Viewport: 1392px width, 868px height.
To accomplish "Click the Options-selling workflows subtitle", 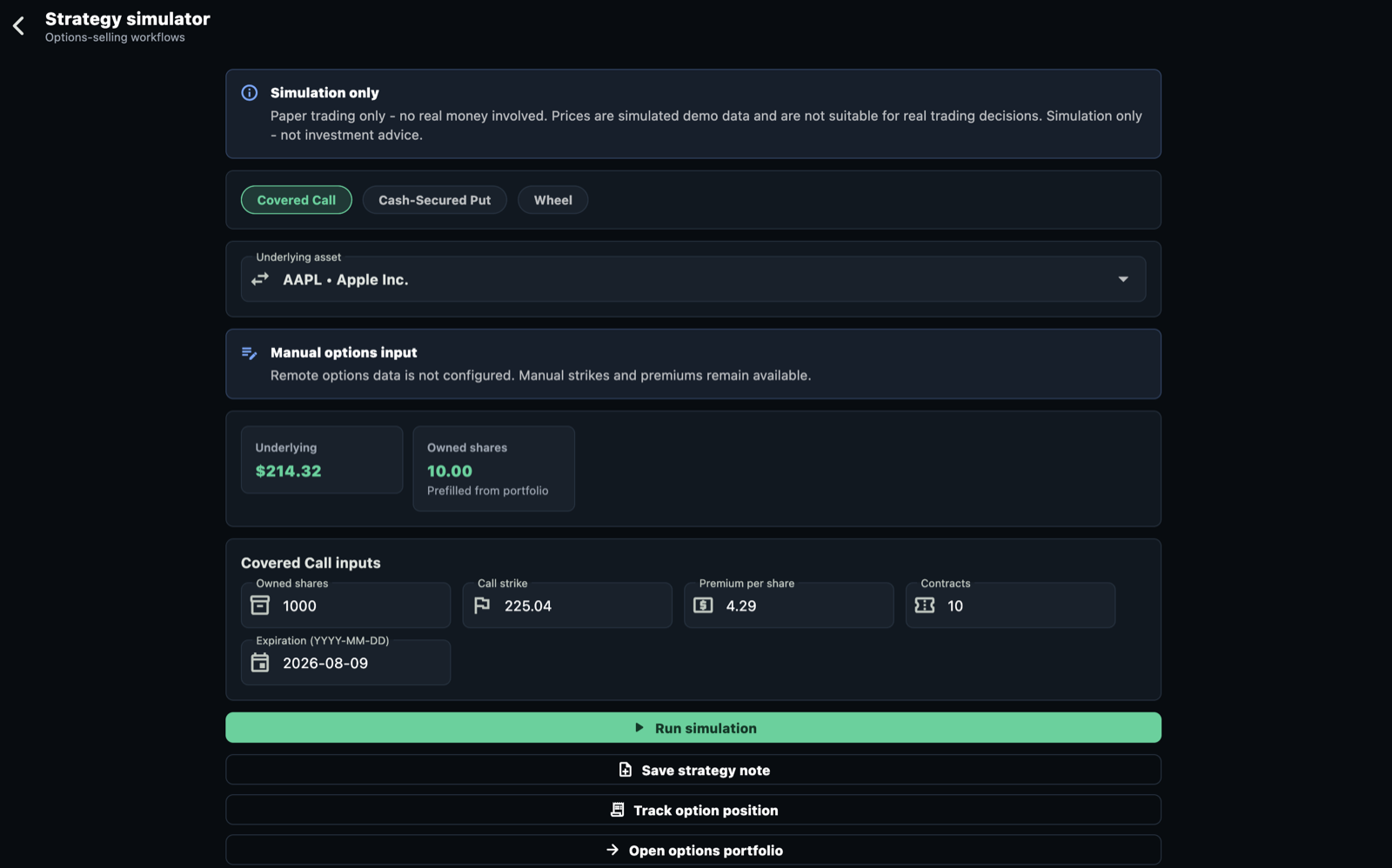I will tap(115, 37).
